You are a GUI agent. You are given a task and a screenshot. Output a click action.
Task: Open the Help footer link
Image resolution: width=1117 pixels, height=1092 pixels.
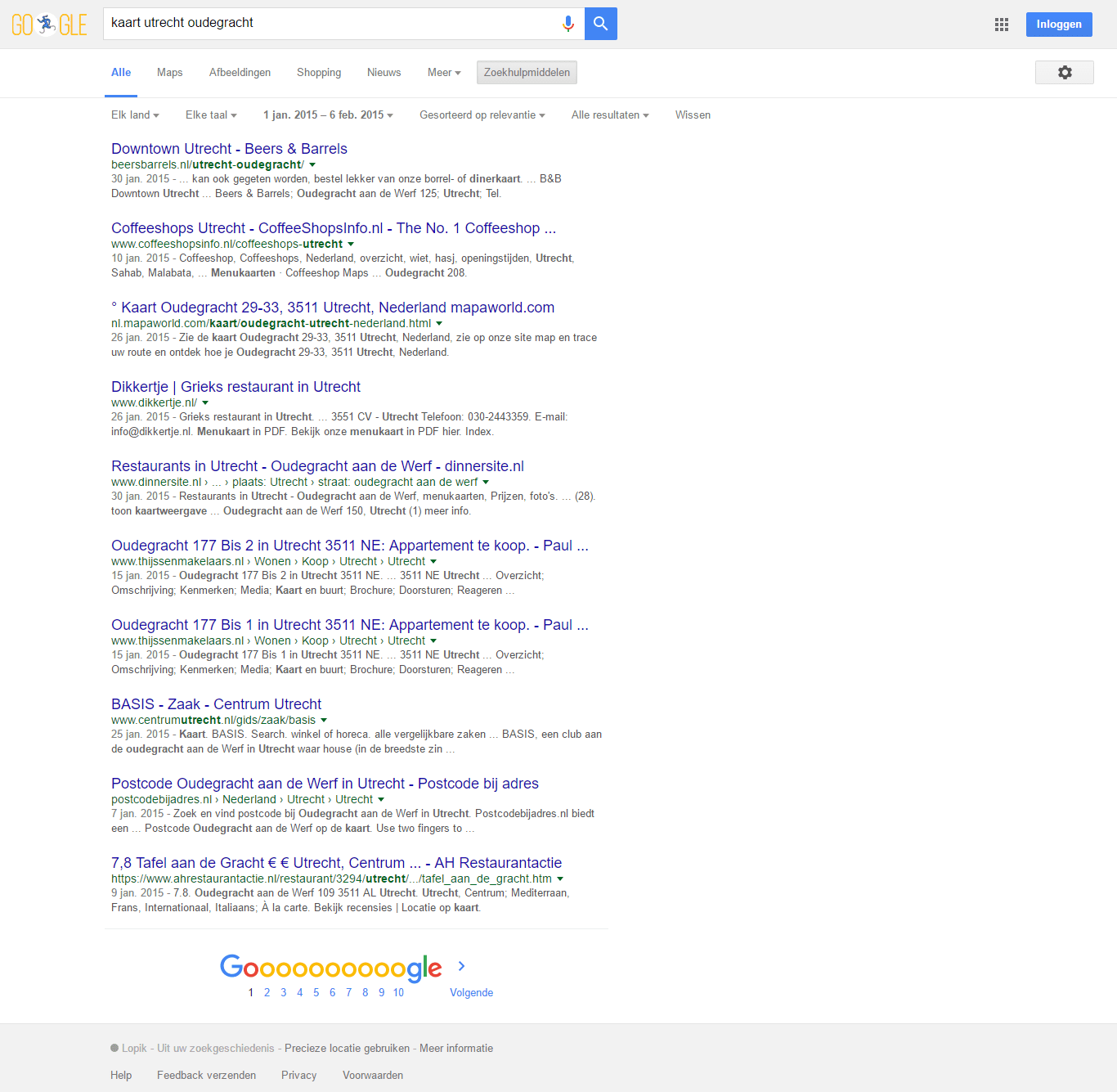pos(121,1075)
